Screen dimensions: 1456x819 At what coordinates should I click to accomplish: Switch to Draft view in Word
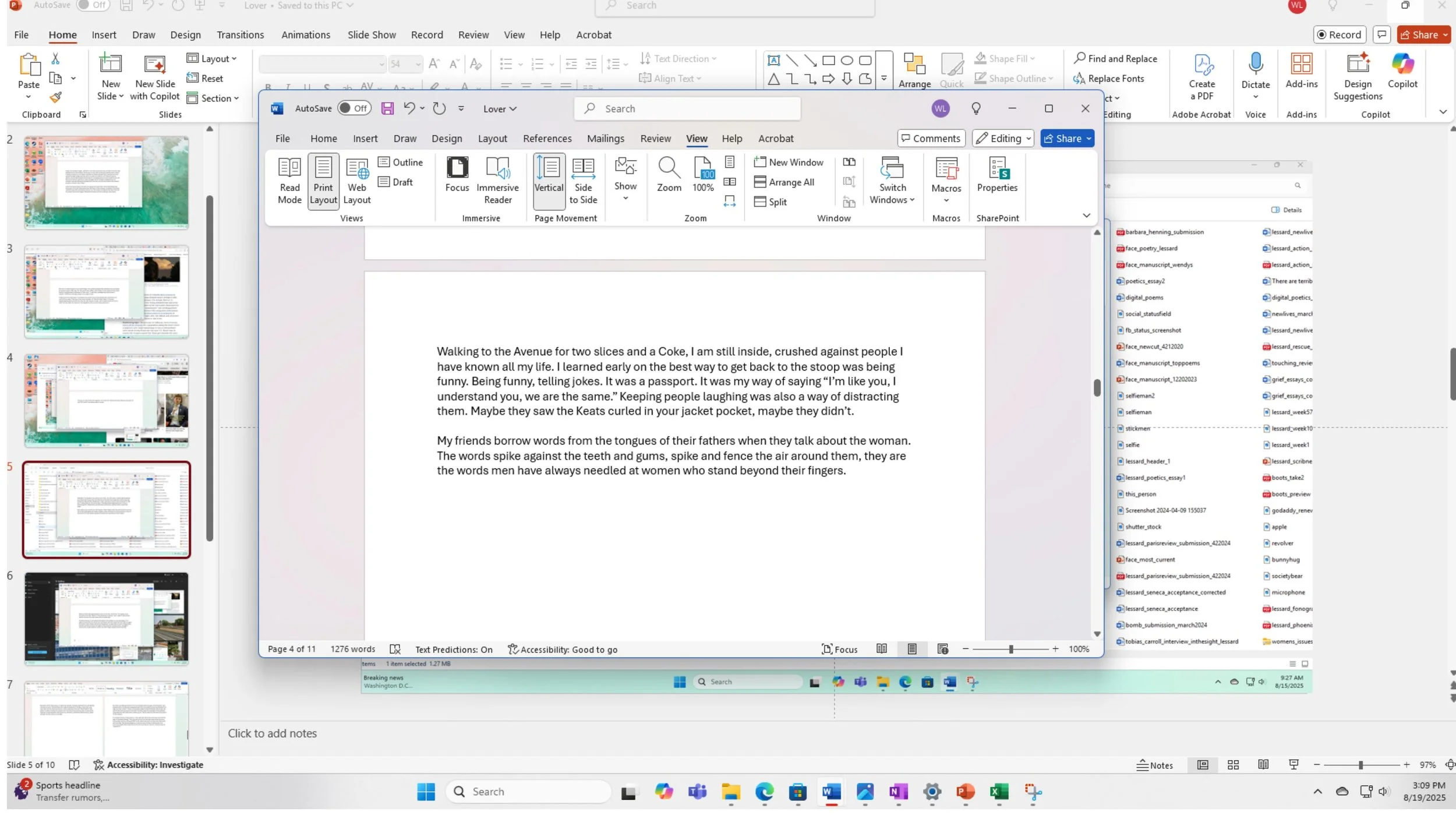[395, 182]
